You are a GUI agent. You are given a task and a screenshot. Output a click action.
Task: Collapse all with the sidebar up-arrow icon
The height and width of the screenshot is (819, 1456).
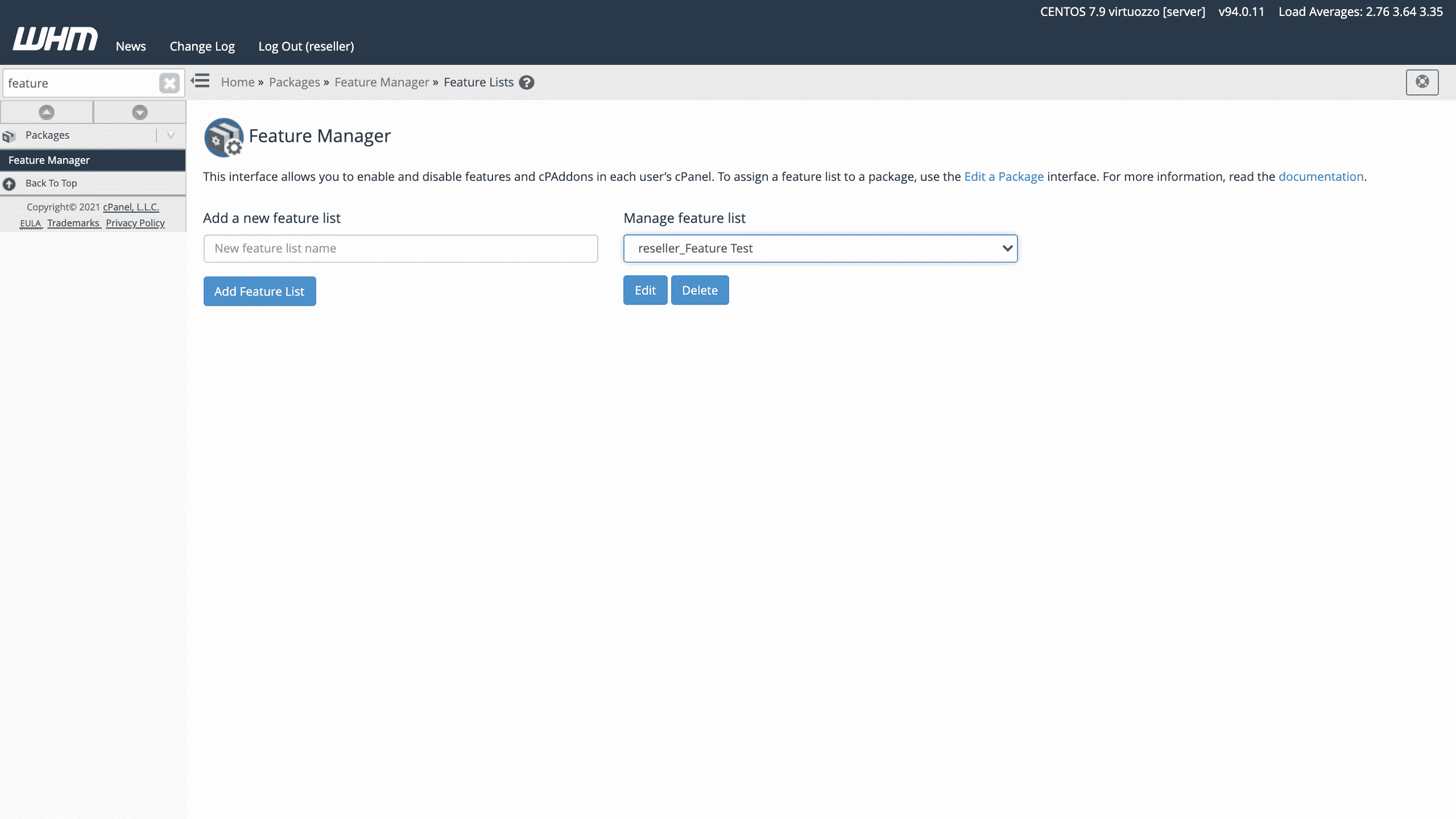pyautogui.click(x=47, y=112)
